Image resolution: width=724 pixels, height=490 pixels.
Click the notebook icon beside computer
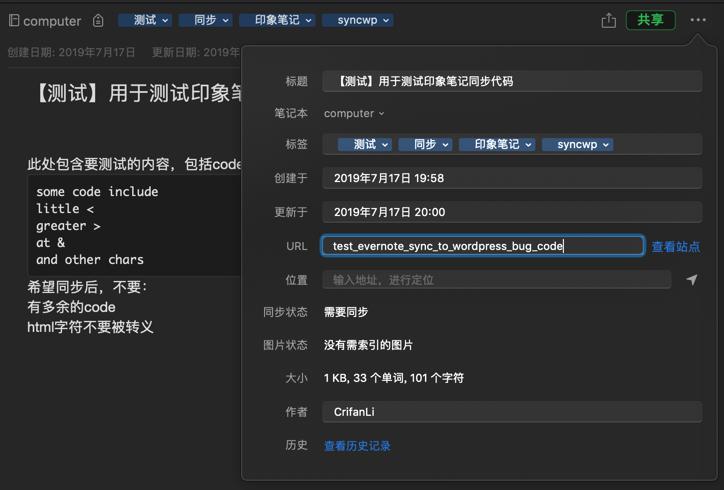[x=14, y=20]
